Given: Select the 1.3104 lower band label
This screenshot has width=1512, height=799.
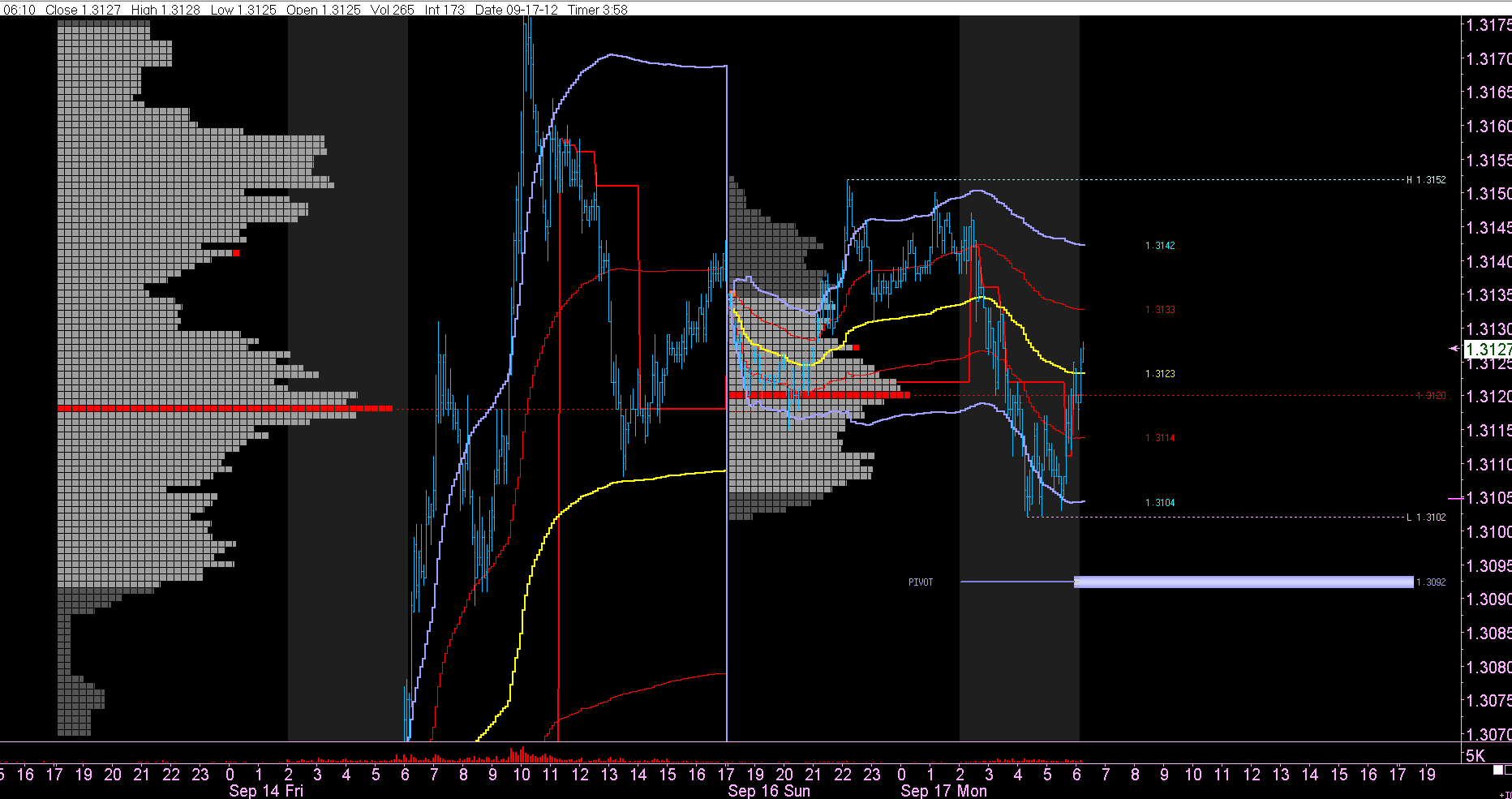Looking at the screenshot, I should point(1160,503).
